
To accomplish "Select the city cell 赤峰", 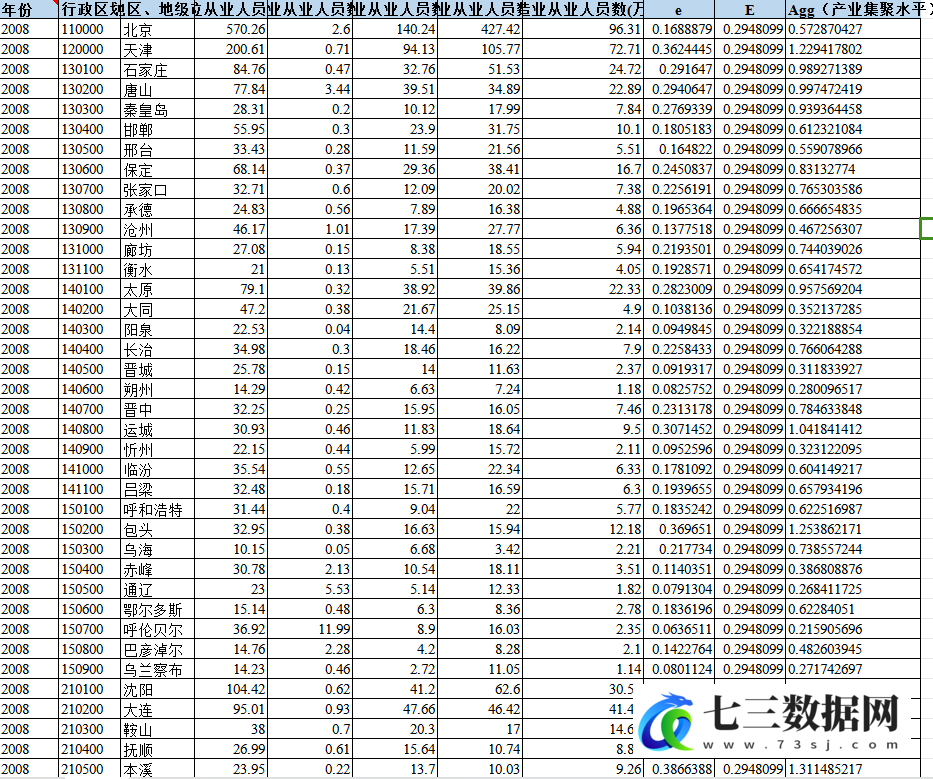I will tap(157, 569).
